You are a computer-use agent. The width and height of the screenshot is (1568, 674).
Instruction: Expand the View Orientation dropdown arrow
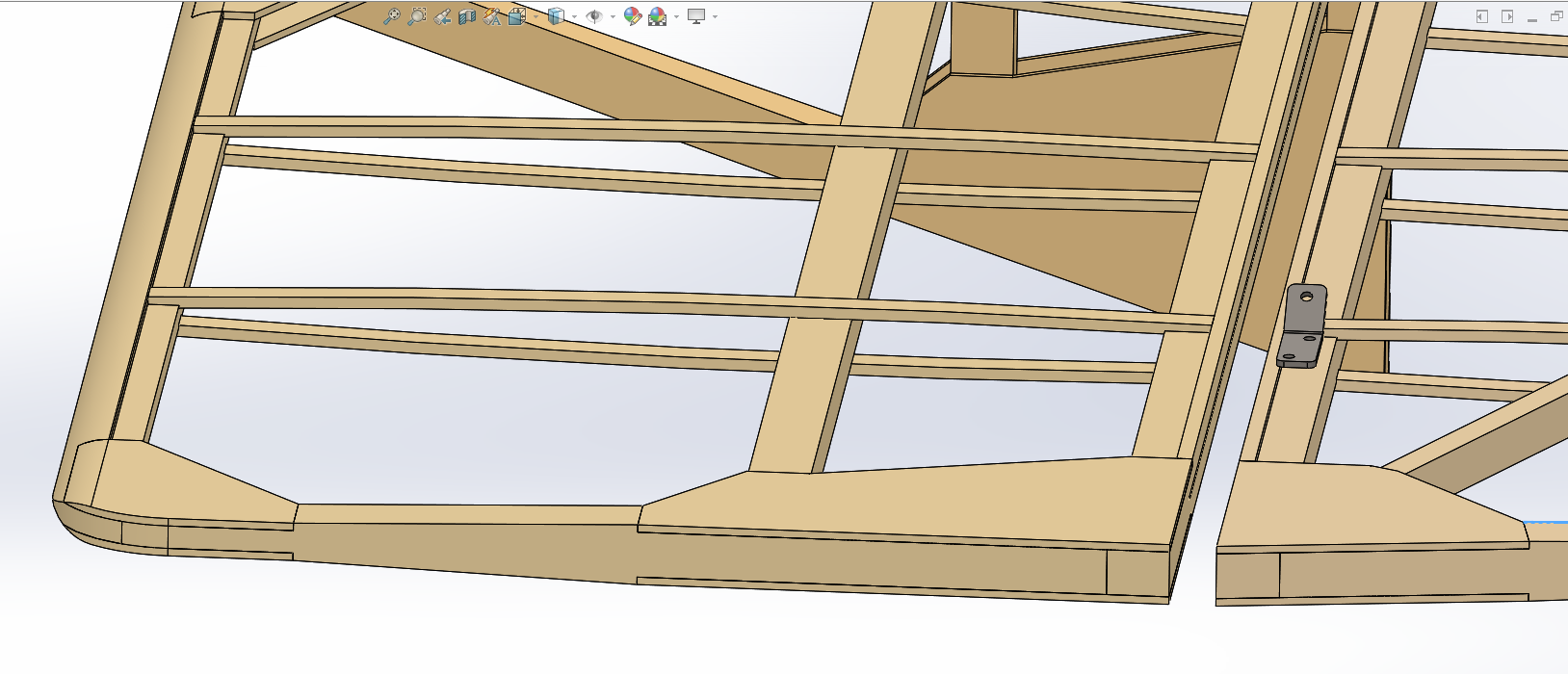pyautogui.click(x=536, y=16)
